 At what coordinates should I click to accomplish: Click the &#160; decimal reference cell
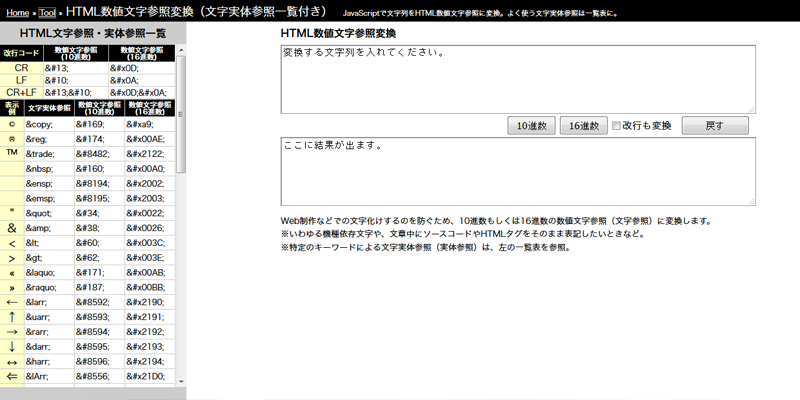99,169
